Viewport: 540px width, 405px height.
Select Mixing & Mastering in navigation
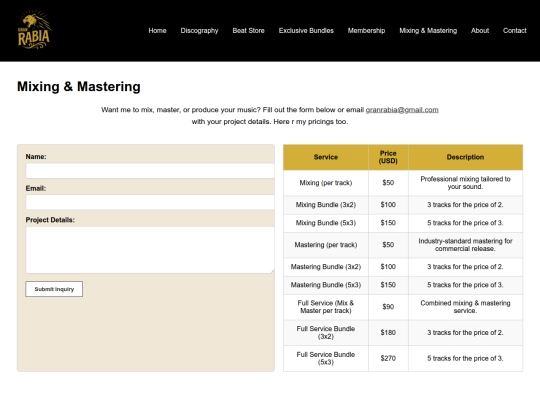tap(428, 31)
